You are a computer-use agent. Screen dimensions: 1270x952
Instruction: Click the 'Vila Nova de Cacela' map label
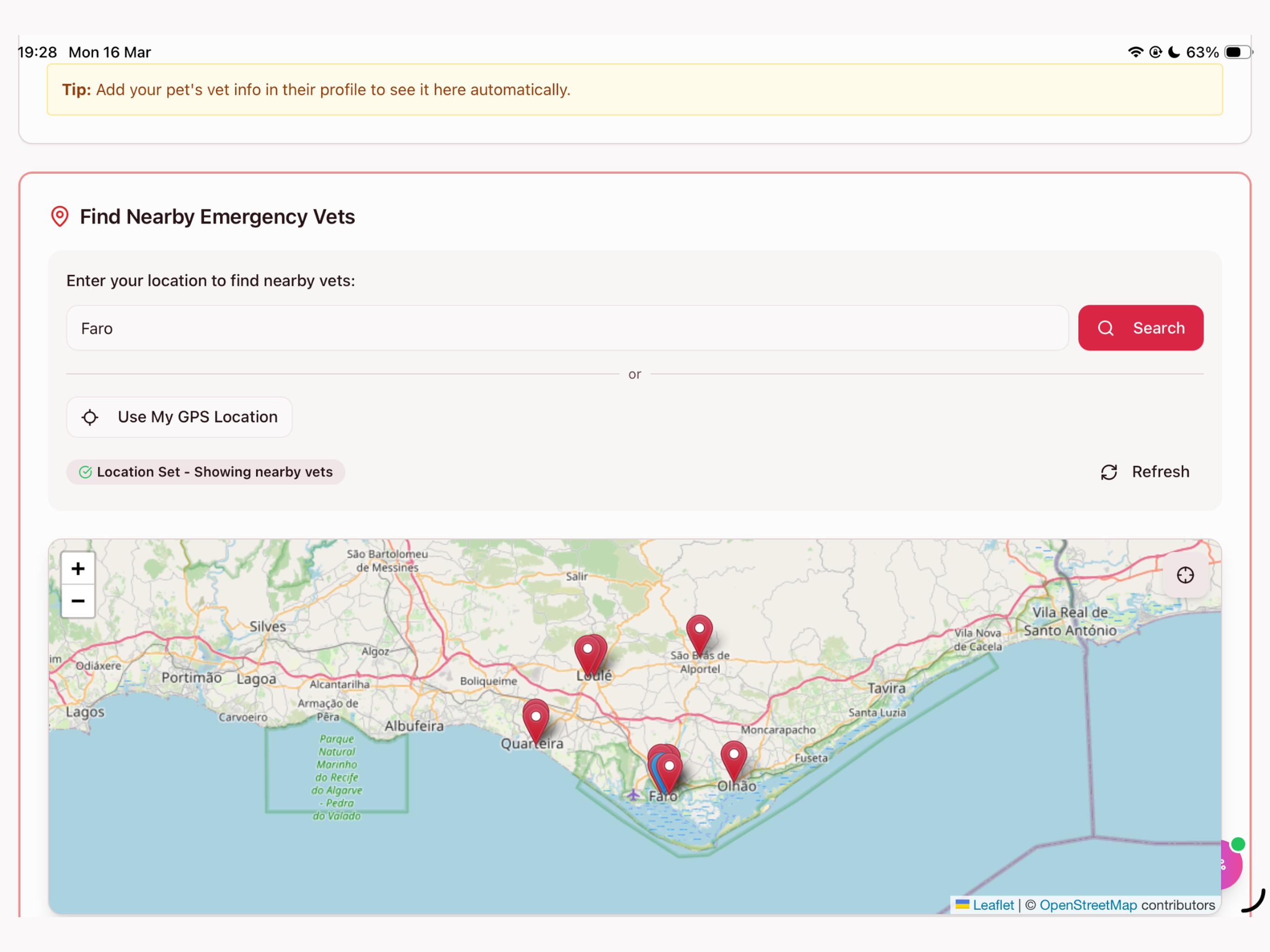coord(978,640)
